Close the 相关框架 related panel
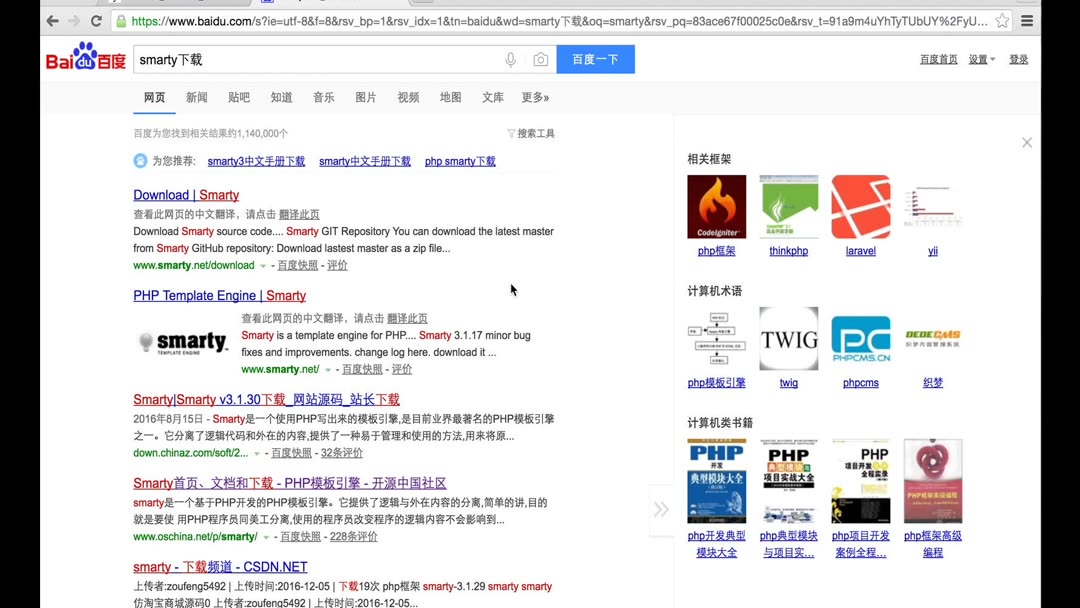Image resolution: width=1080 pixels, height=608 pixels. click(x=1026, y=142)
